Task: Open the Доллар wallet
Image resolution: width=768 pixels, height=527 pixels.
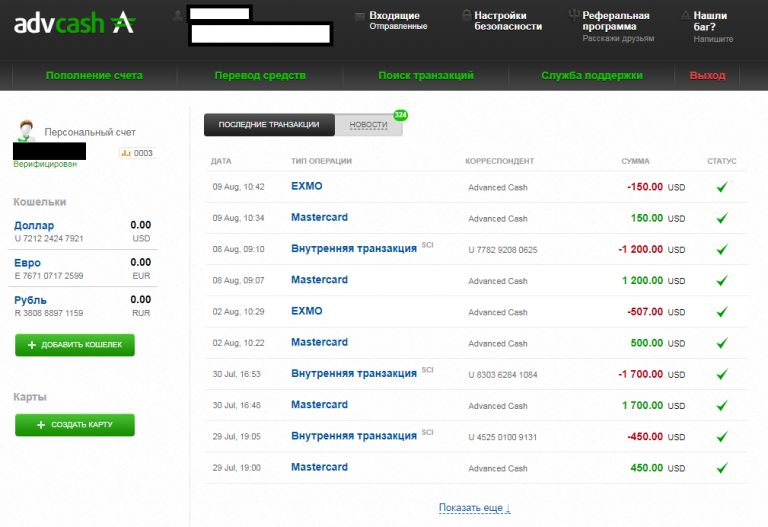Action: click(34, 226)
